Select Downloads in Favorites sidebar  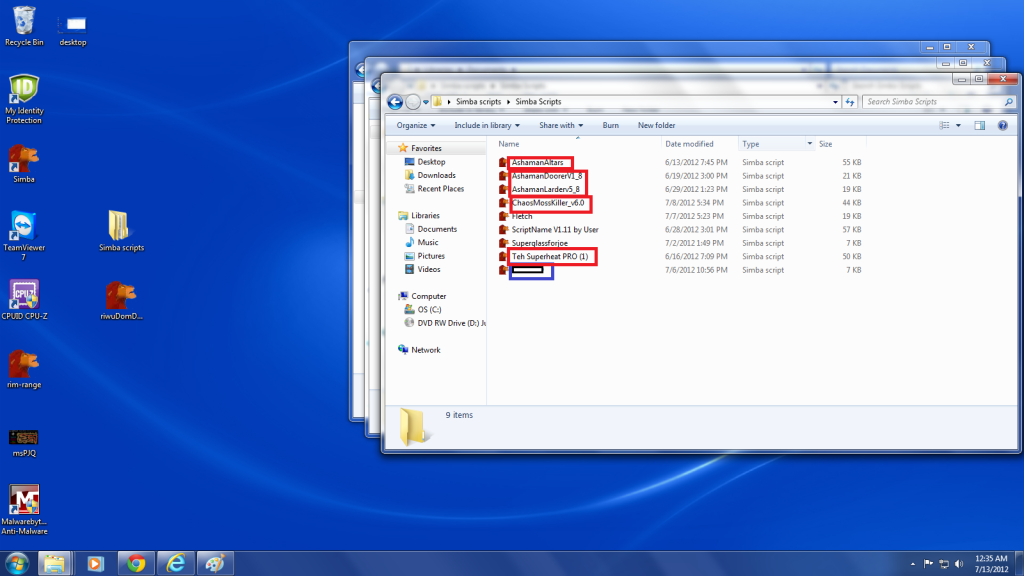(436, 175)
